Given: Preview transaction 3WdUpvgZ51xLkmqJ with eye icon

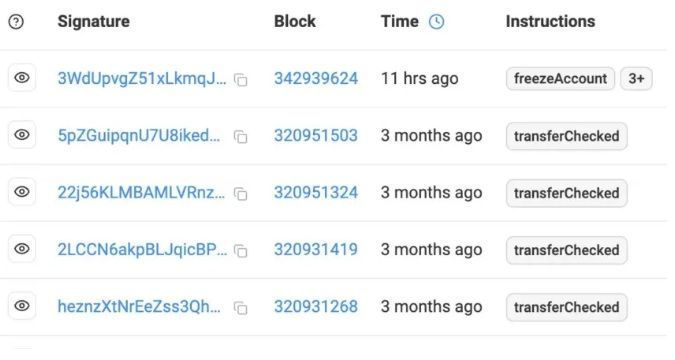Looking at the screenshot, I should (x=22, y=78).
